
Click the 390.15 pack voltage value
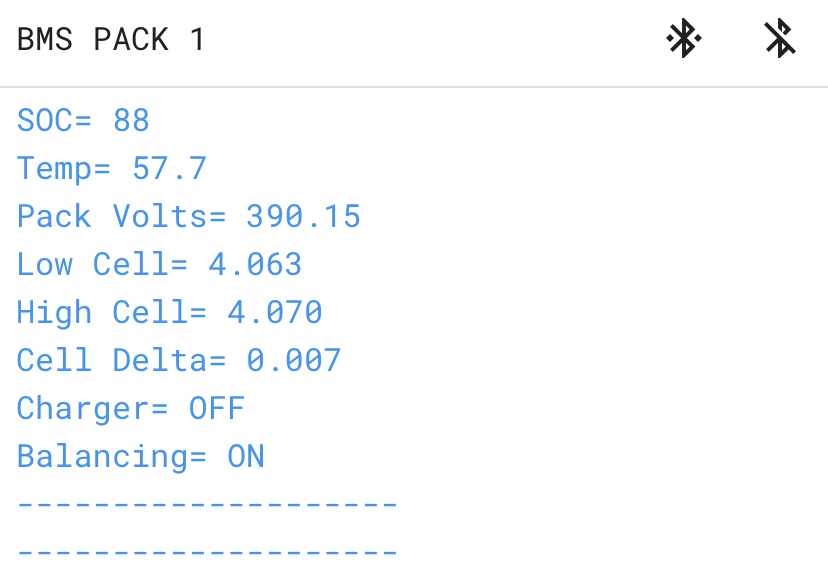(x=303, y=216)
